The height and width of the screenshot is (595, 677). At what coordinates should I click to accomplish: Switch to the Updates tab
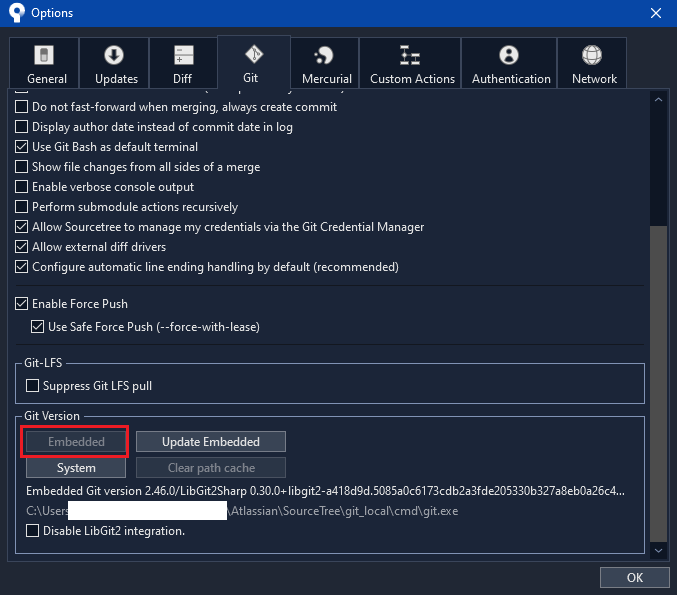[114, 63]
